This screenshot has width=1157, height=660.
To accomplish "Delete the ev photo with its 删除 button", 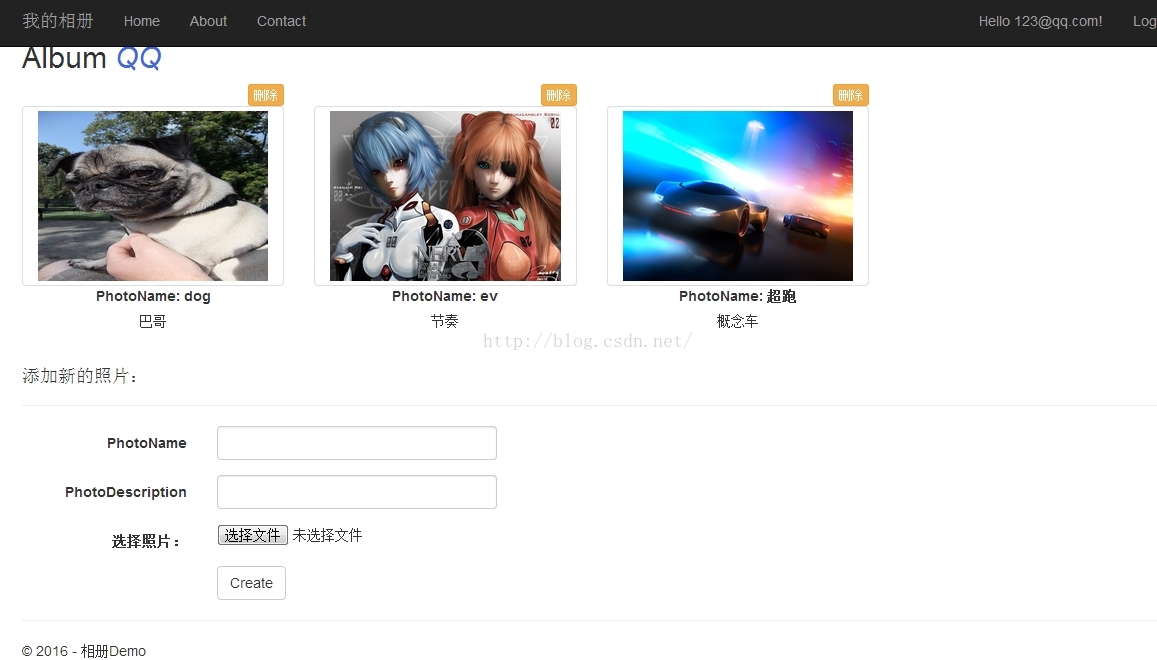I will [559, 95].
